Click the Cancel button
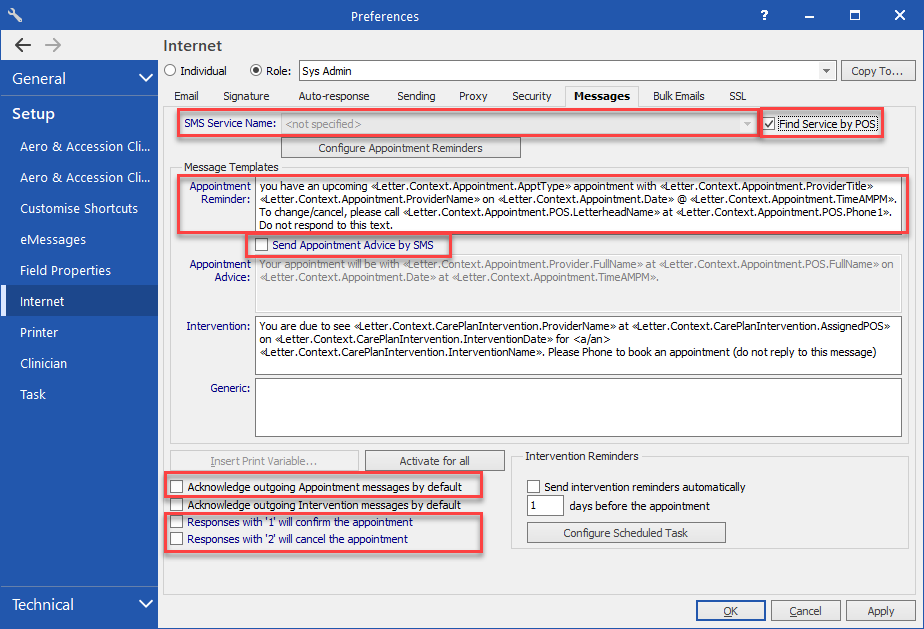The width and height of the screenshot is (924, 629). point(805,611)
